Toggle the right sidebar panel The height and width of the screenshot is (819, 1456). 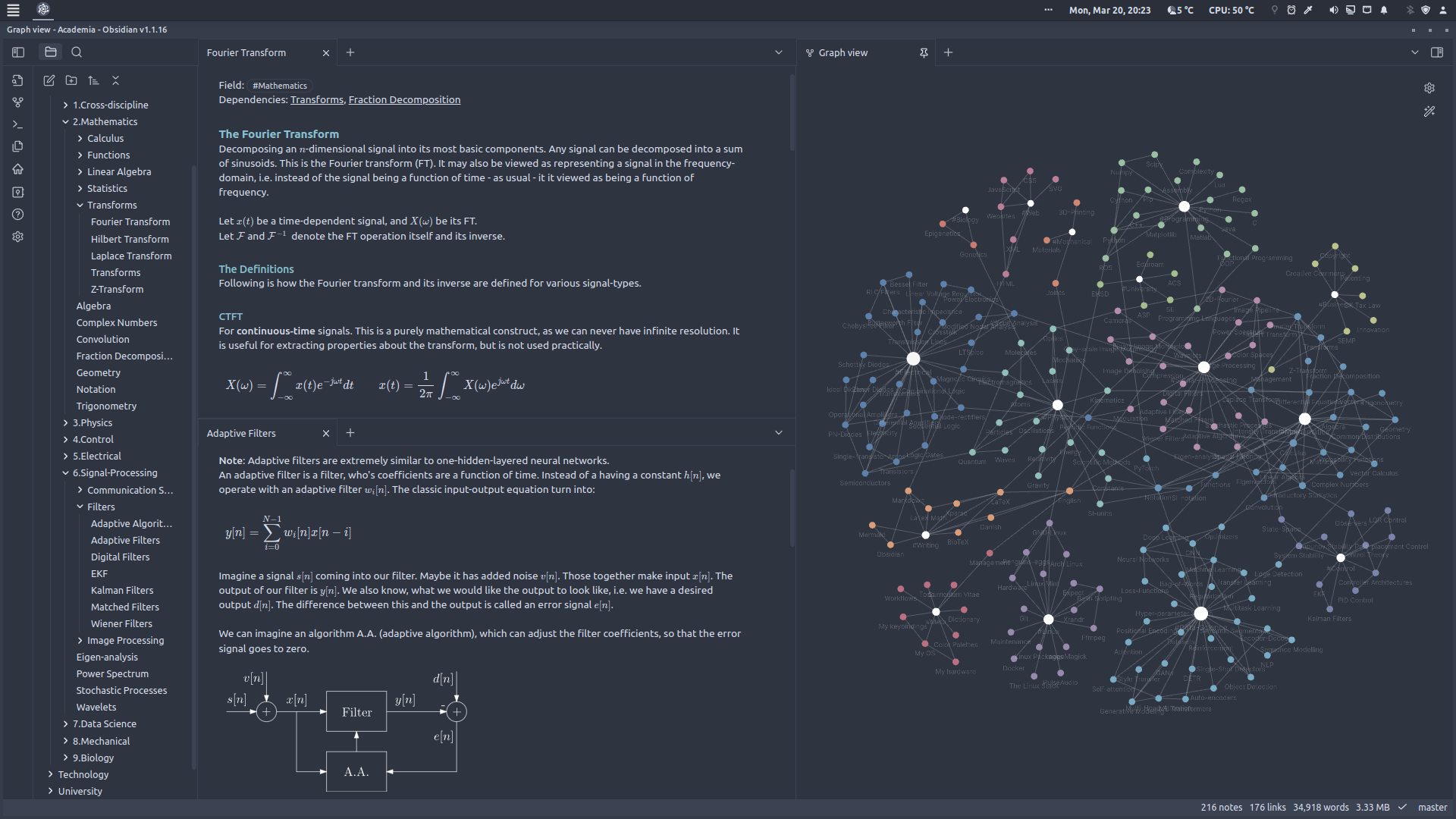pyautogui.click(x=1436, y=52)
